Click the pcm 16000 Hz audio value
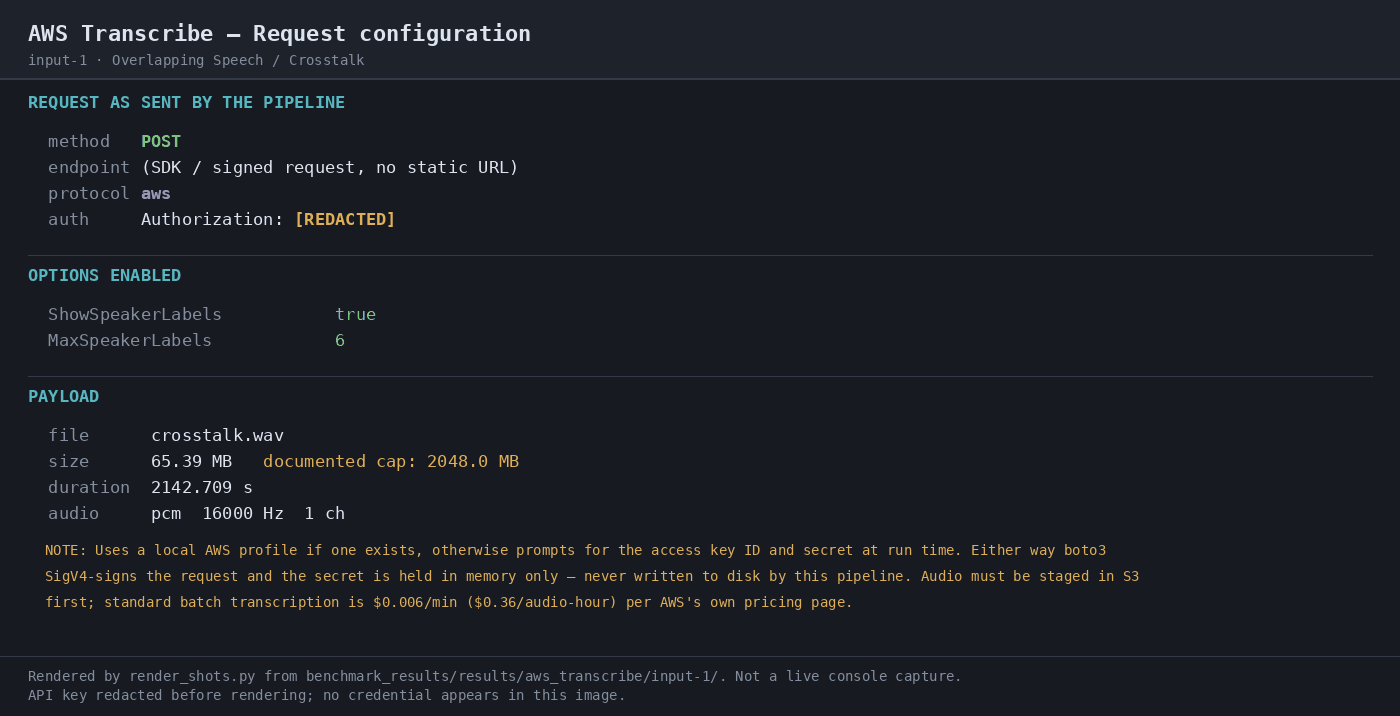This screenshot has width=1400, height=716. coord(248,514)
